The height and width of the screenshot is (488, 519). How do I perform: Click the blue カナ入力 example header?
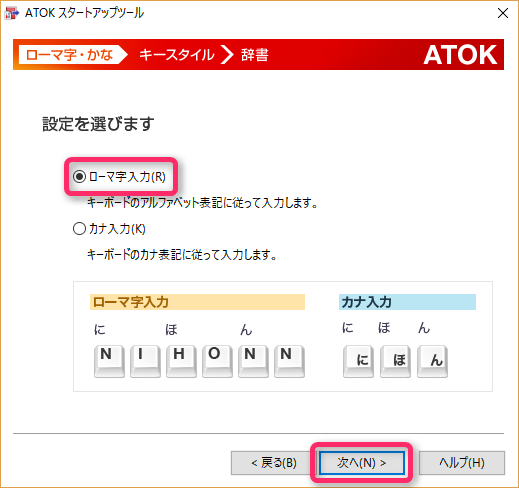click(x=407, y=302)
